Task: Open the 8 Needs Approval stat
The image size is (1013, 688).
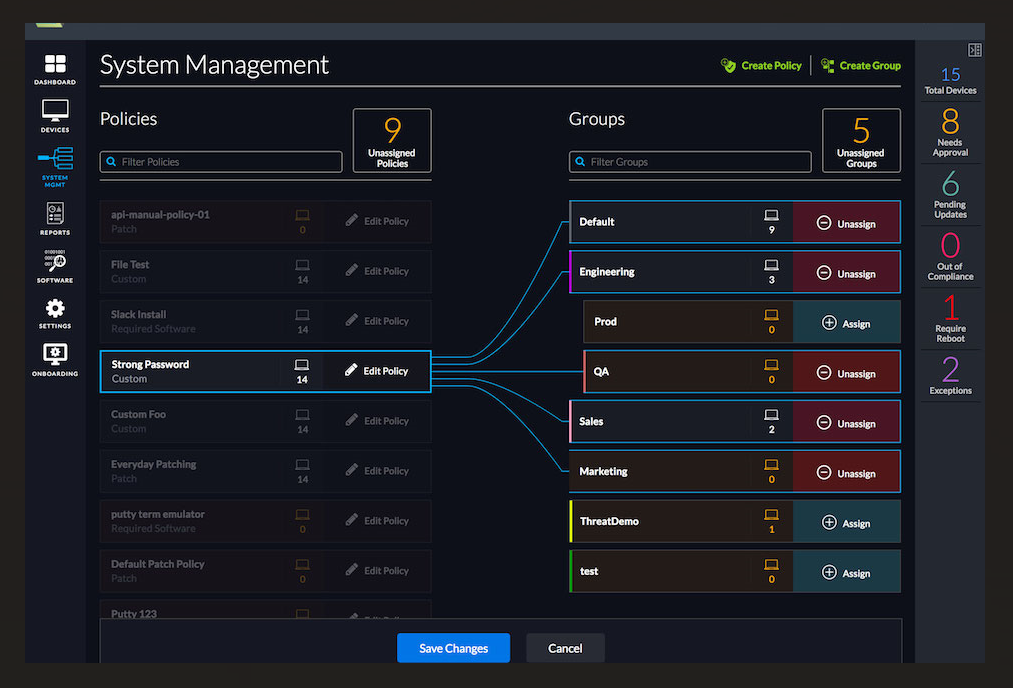Action: point(950,132)
